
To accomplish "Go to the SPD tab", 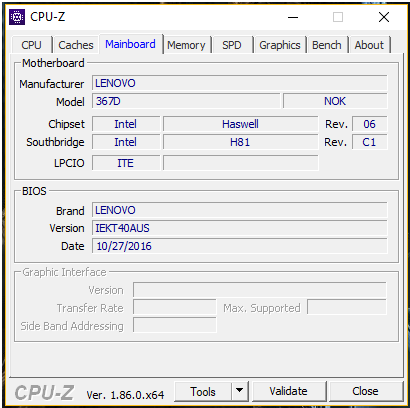I will [x=232, y=45].
